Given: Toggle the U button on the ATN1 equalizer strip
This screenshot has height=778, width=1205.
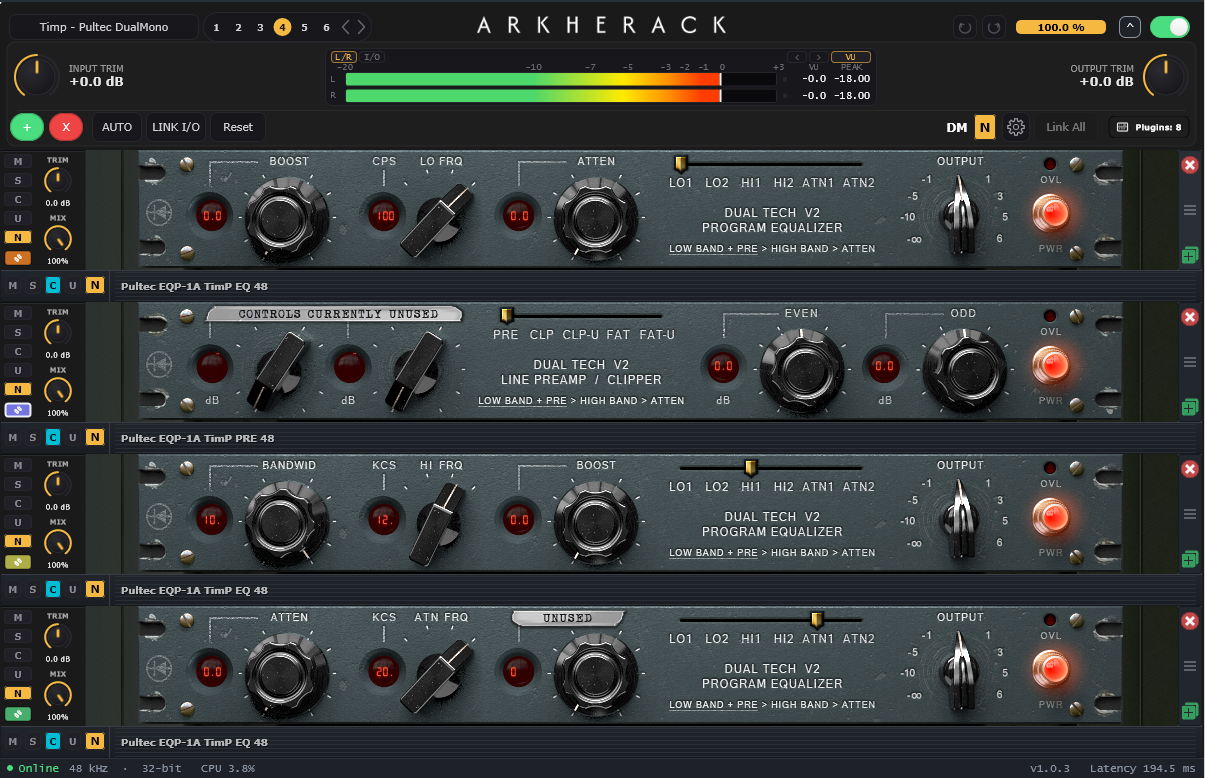Looking at the screenshot, I should [17, 674].
